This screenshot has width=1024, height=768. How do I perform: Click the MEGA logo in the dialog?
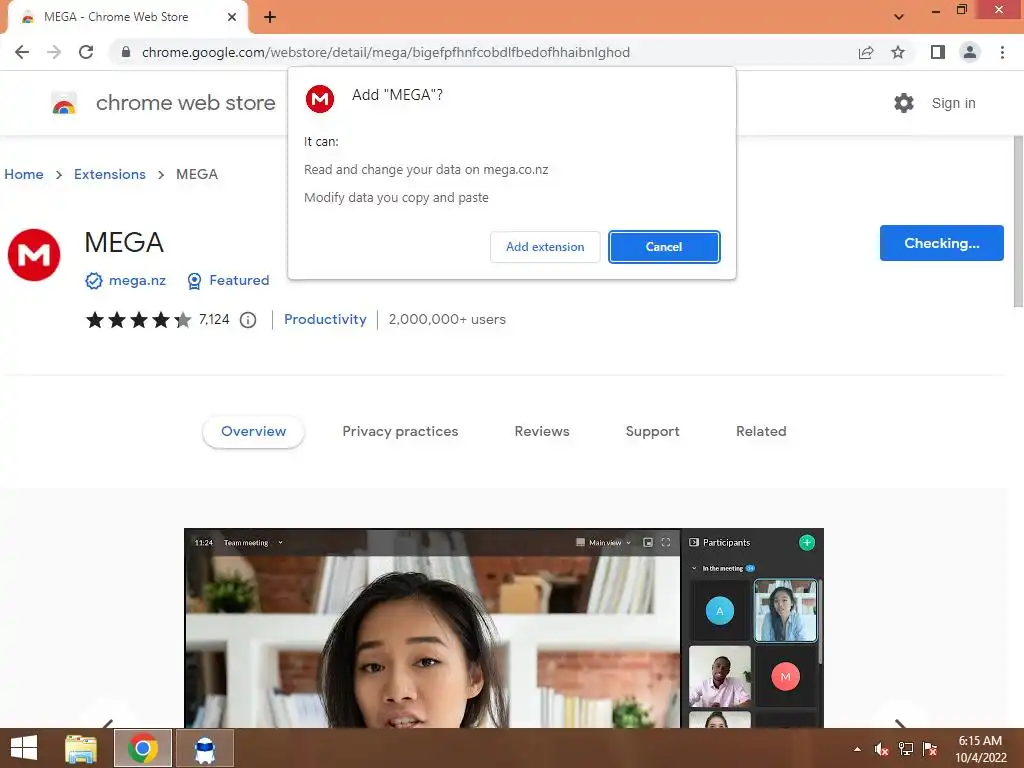pyautogui.click(x=320, y=99)
